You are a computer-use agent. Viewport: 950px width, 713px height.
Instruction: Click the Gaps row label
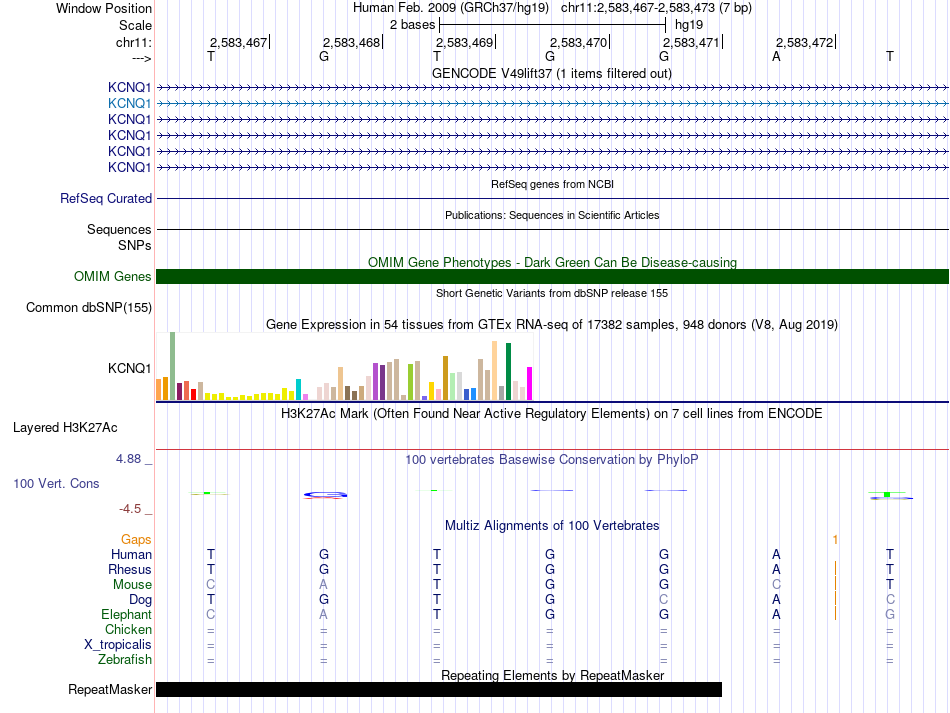pos(136,540)
